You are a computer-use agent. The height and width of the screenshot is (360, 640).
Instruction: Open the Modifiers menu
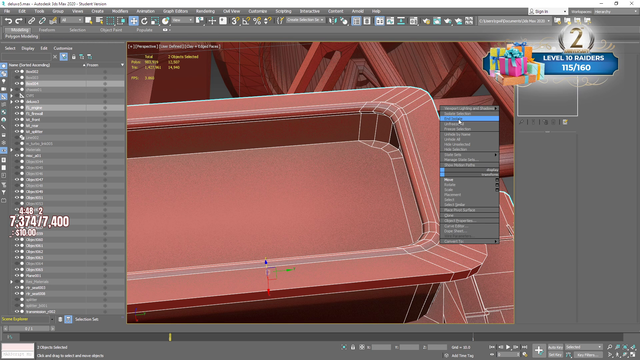coord(120,11)
